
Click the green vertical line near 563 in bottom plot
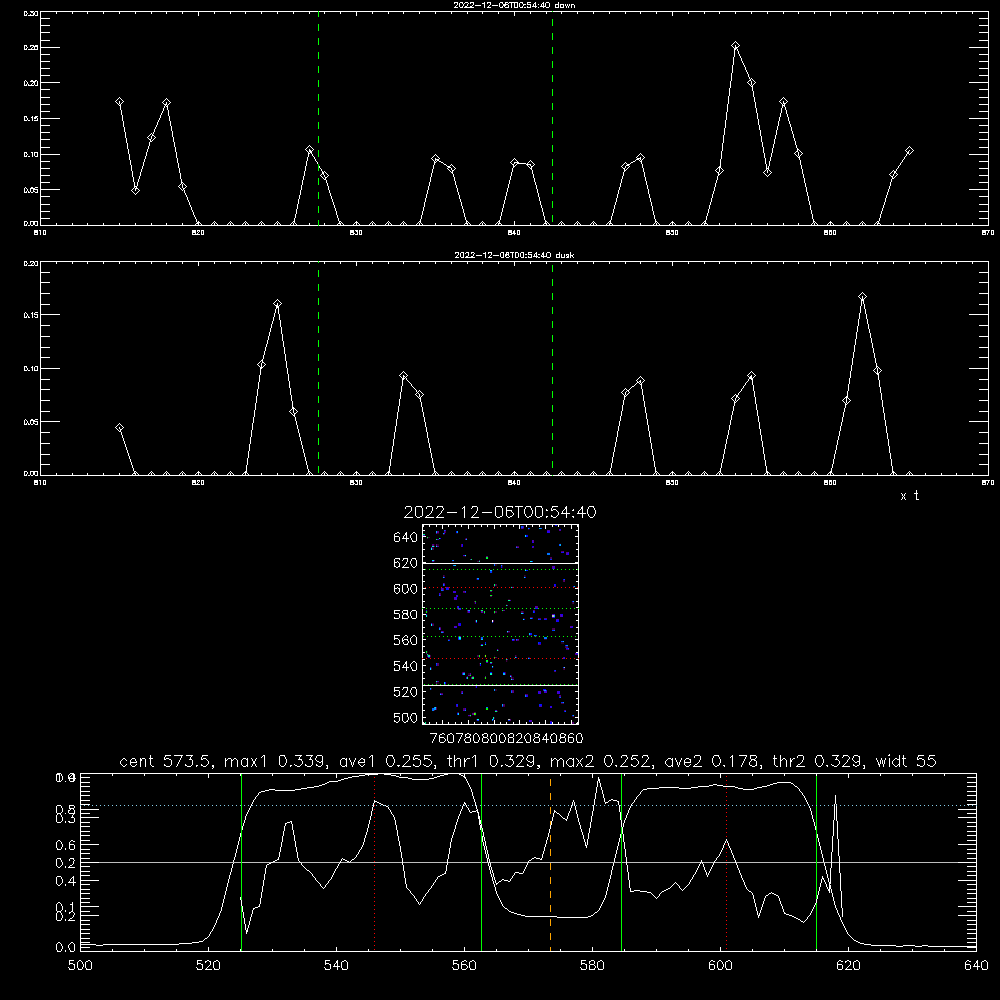pos(482,861)
